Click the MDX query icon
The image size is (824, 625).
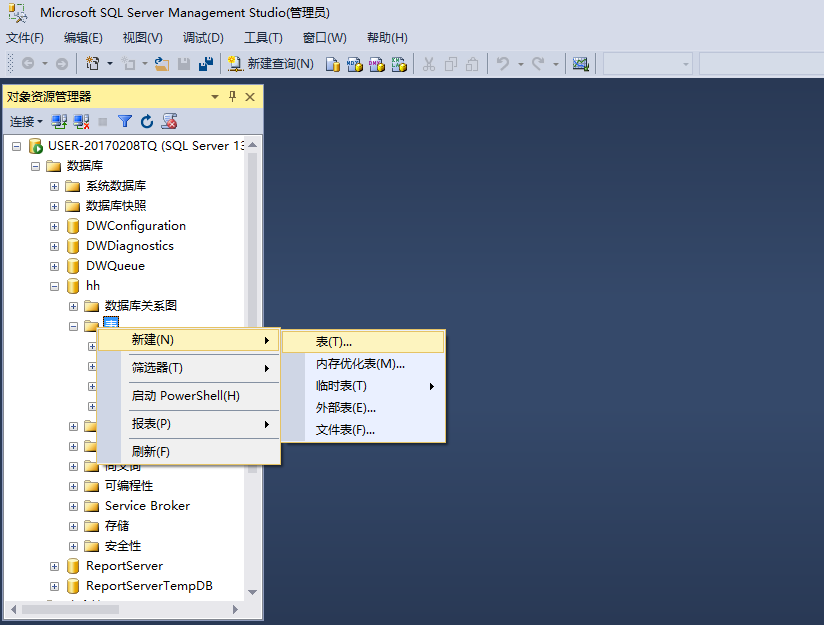point(355,64)
